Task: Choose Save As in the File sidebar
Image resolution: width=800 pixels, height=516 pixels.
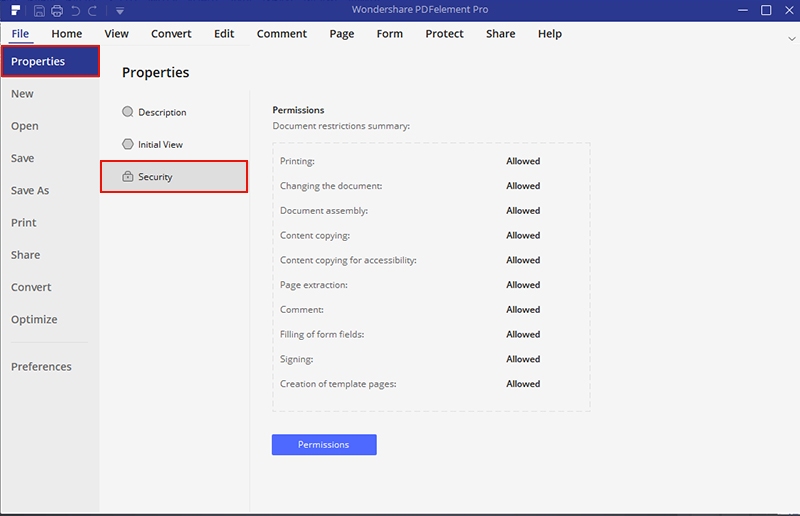Action: click(x=30, y=190)
